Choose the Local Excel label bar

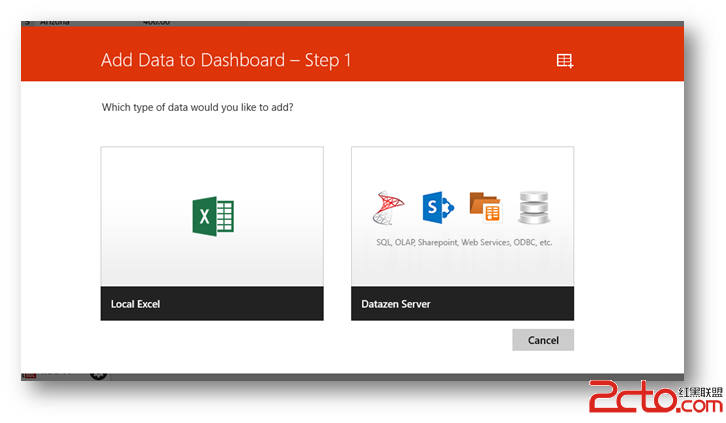[x=212, y=304]
